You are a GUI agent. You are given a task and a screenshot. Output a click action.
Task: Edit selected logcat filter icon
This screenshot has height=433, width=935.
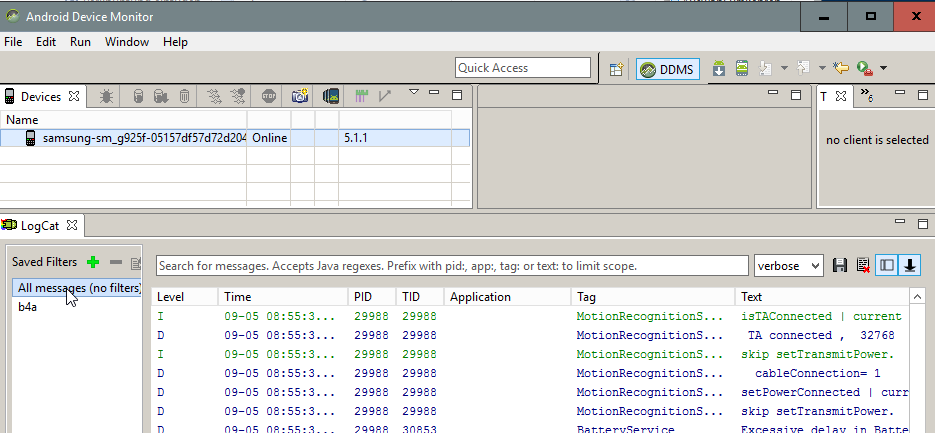coord(136,262)
